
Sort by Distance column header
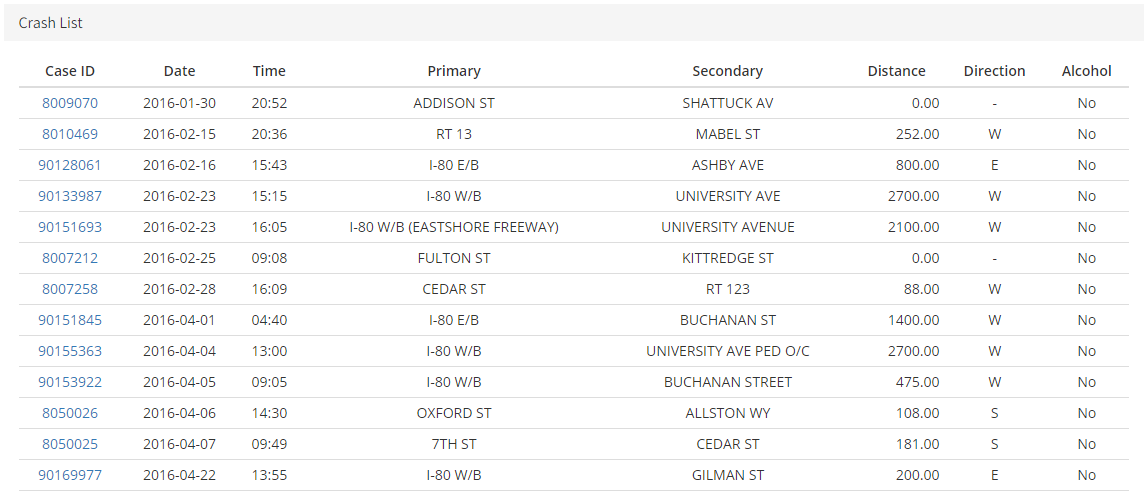pos(896,71)
